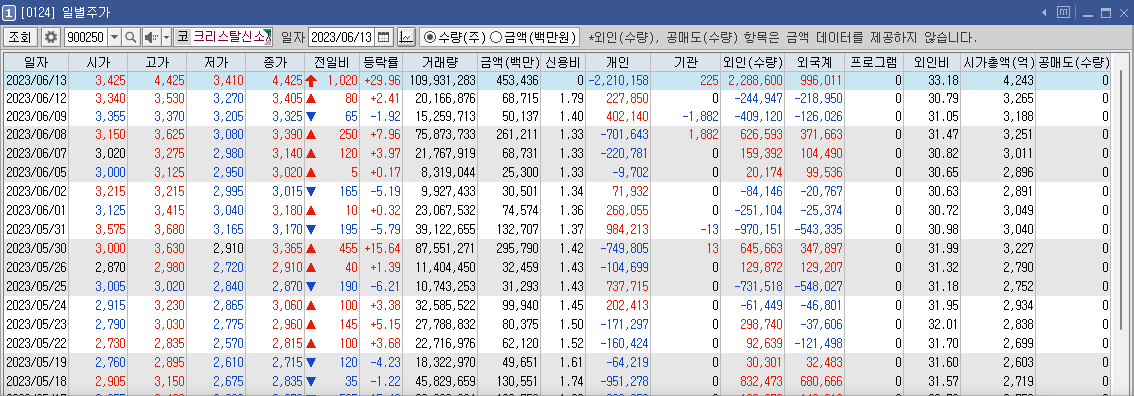Image resolution: width=1134 pixels, height=396 pixels.
Task: Click the 시가 column header
Action: click(x=98, y=63)
